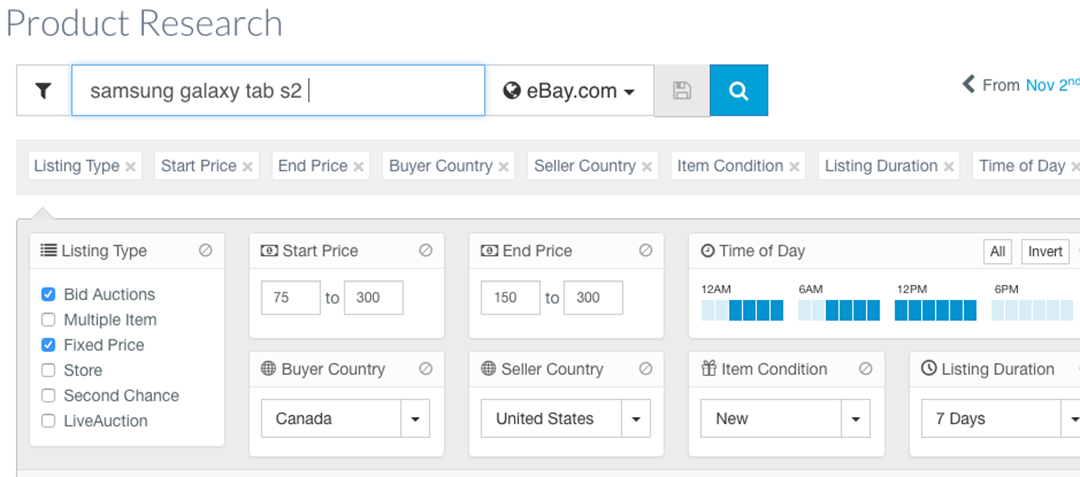Viewport: 1080px width, 477px height.
Task: Open the Seller Country United States dropdown
Action: tap(635, 419)
